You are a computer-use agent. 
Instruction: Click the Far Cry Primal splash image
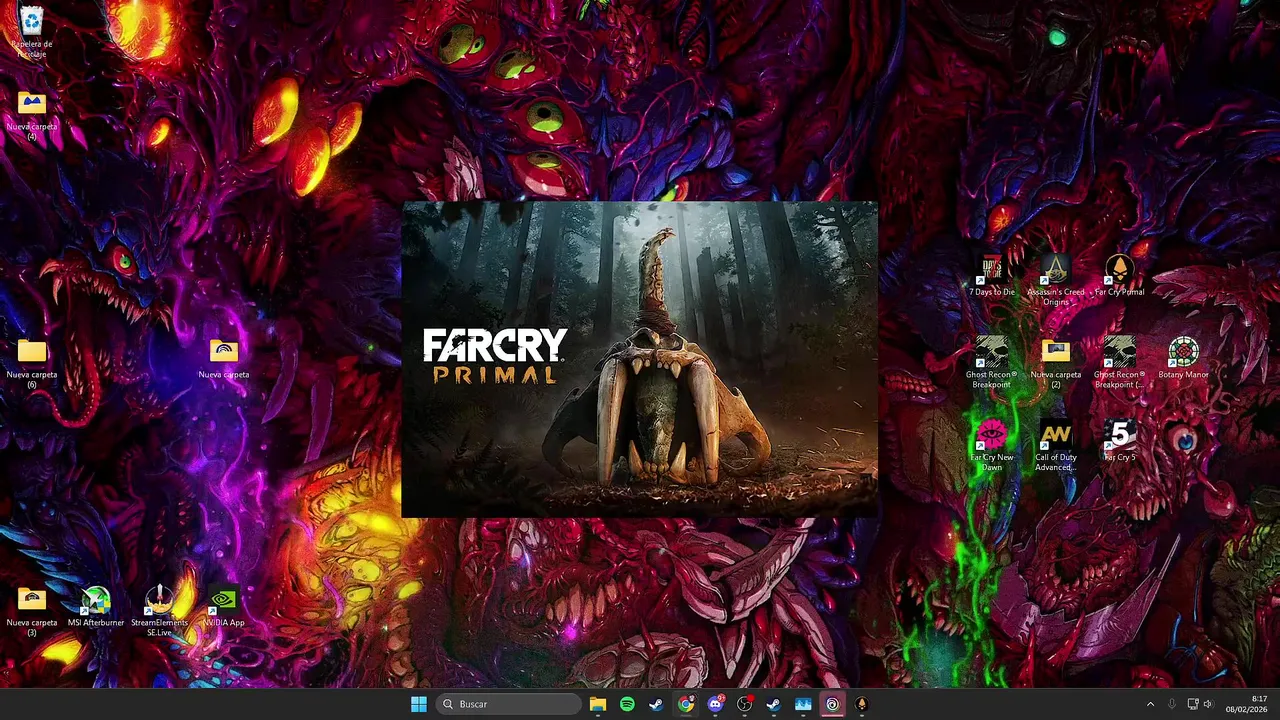click(x=640, y=359)
